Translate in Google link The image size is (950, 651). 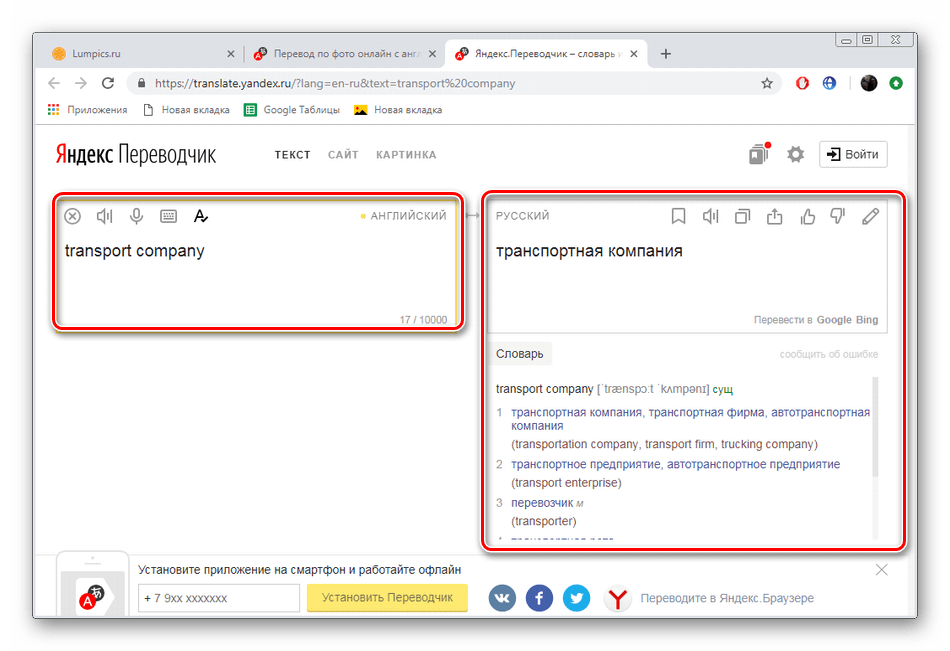[834, 319]
